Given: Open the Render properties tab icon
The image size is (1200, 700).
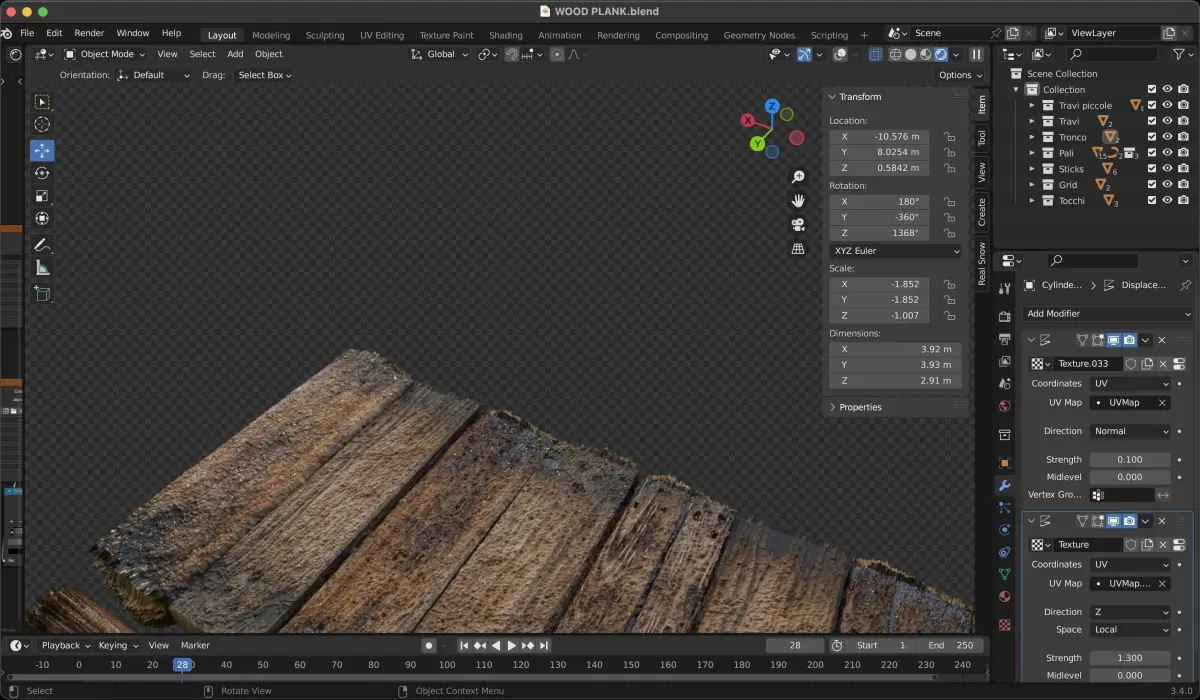Looking at the screenshot, I should 1005,316.
